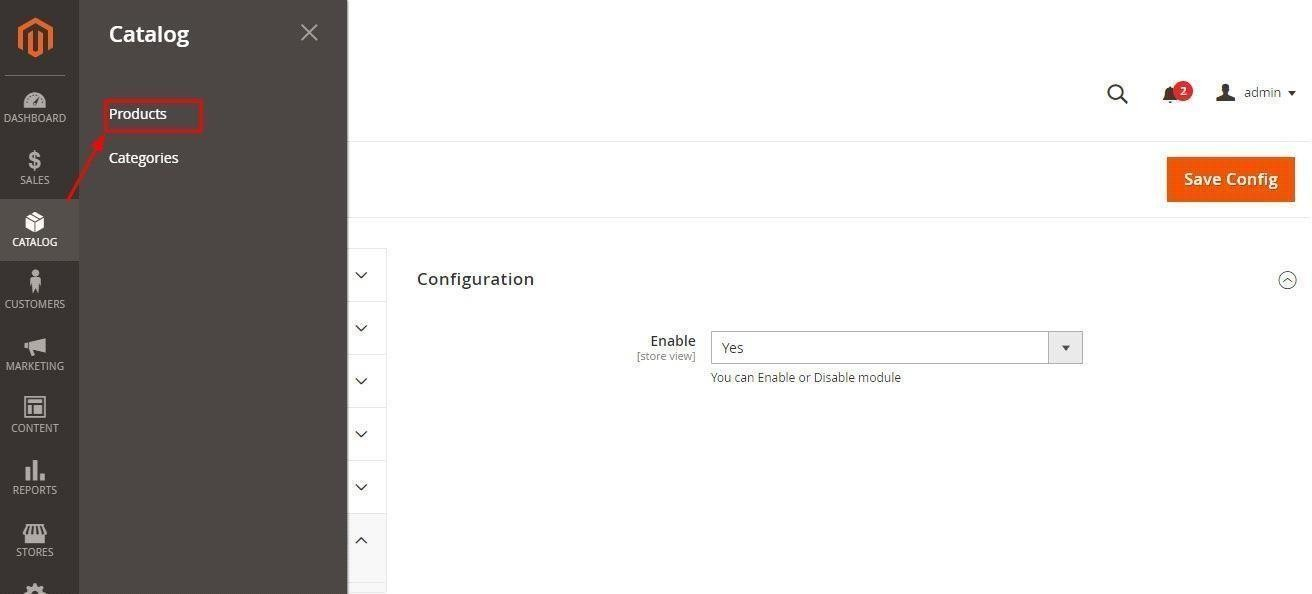Open the notifications bell

pos(1170,94)
